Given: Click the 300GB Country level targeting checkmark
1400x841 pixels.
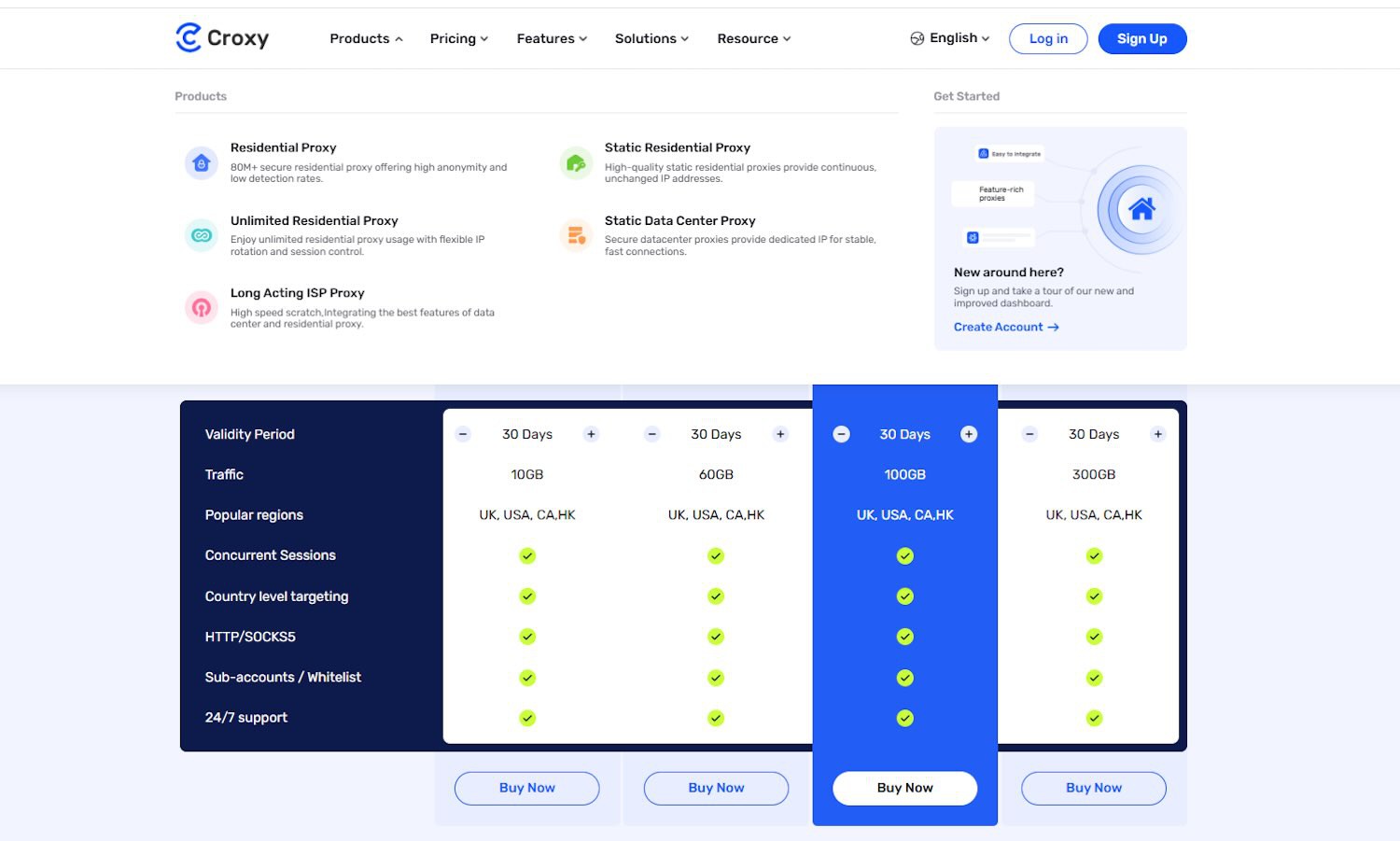Looking at the screenshot, I should pyautogui.click(x=1094, y=596).
